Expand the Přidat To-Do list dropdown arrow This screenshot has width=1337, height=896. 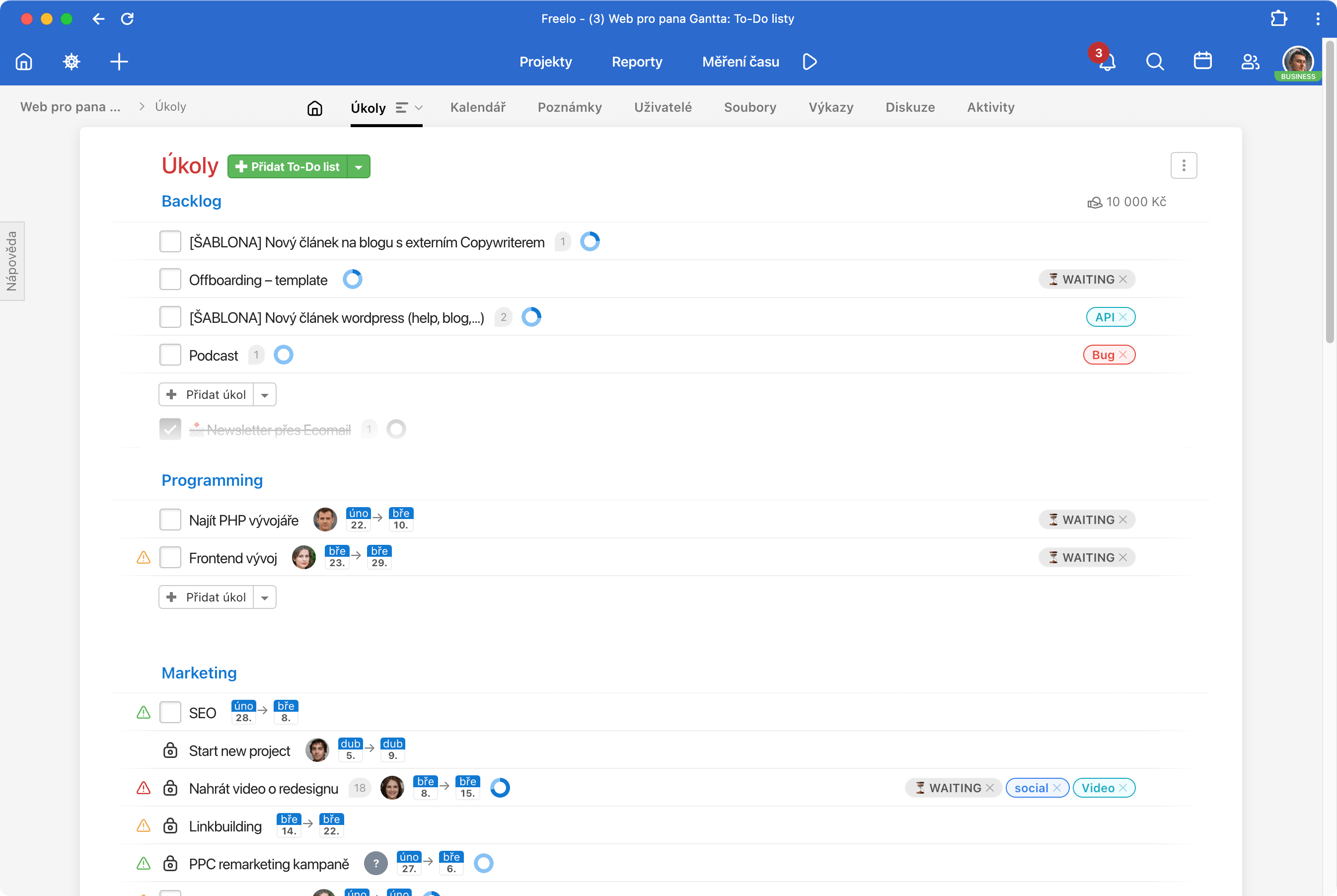pos(359,167)
